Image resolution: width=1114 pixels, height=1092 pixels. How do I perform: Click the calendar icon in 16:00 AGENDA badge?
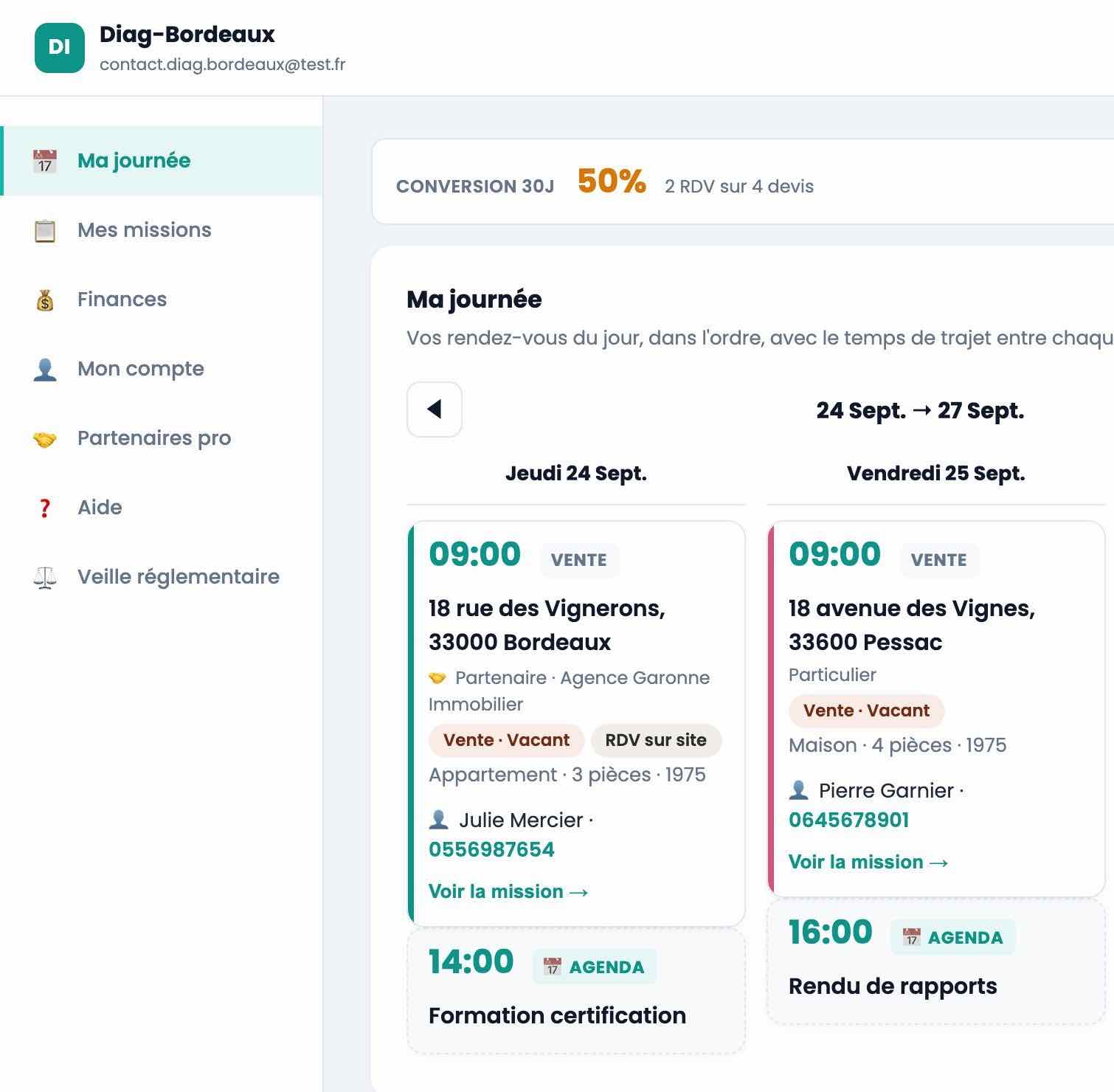coord(911,937)
